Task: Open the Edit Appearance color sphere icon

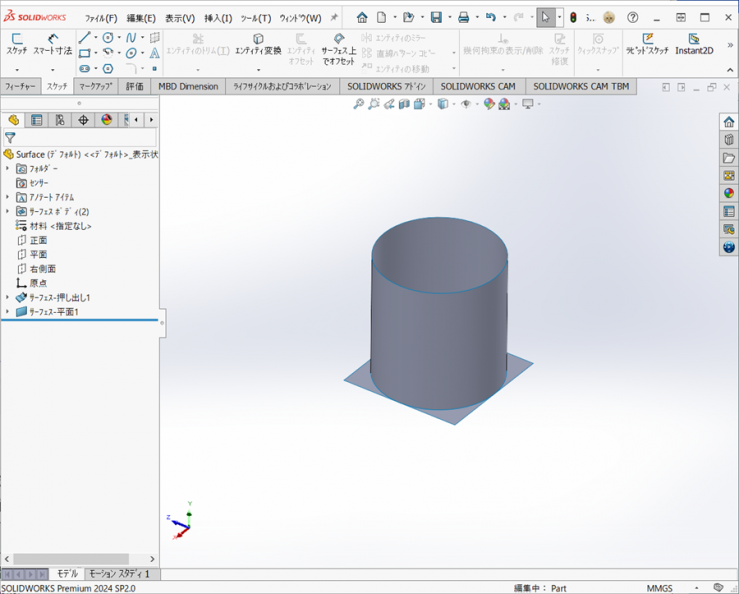Action: coord(489,104)
